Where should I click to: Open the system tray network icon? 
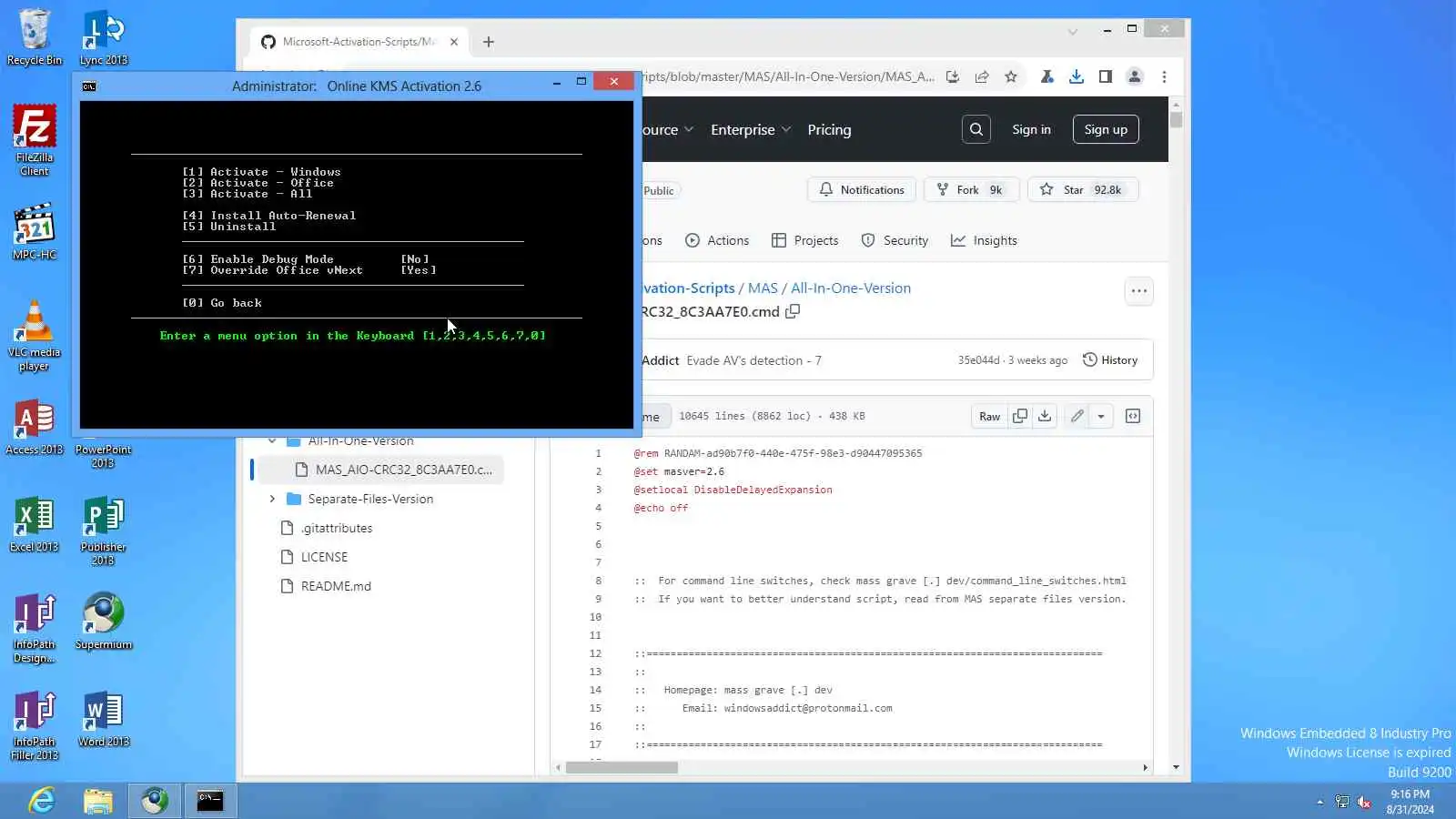coord(1342,802)
